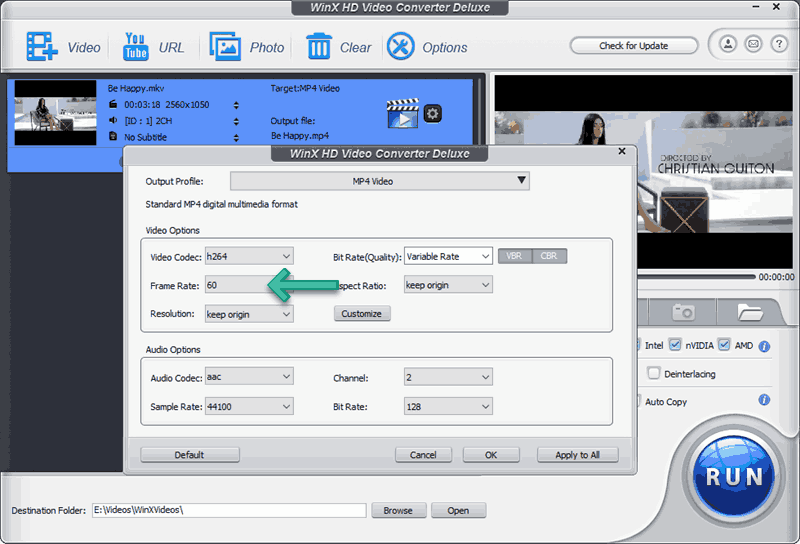The image size is (800, 544).
Task: Click the Customize button
Action: coord(362,313)
